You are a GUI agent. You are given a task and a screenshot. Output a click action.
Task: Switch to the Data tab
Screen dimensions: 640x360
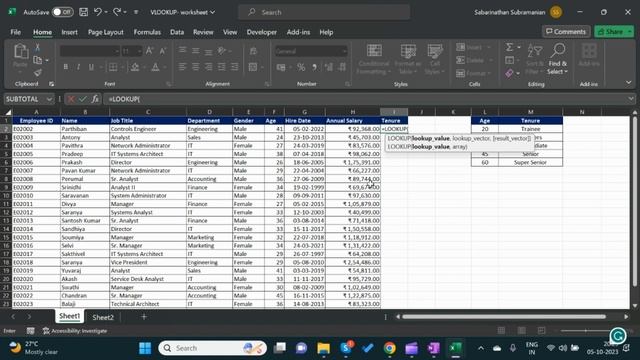pos(177,32)
